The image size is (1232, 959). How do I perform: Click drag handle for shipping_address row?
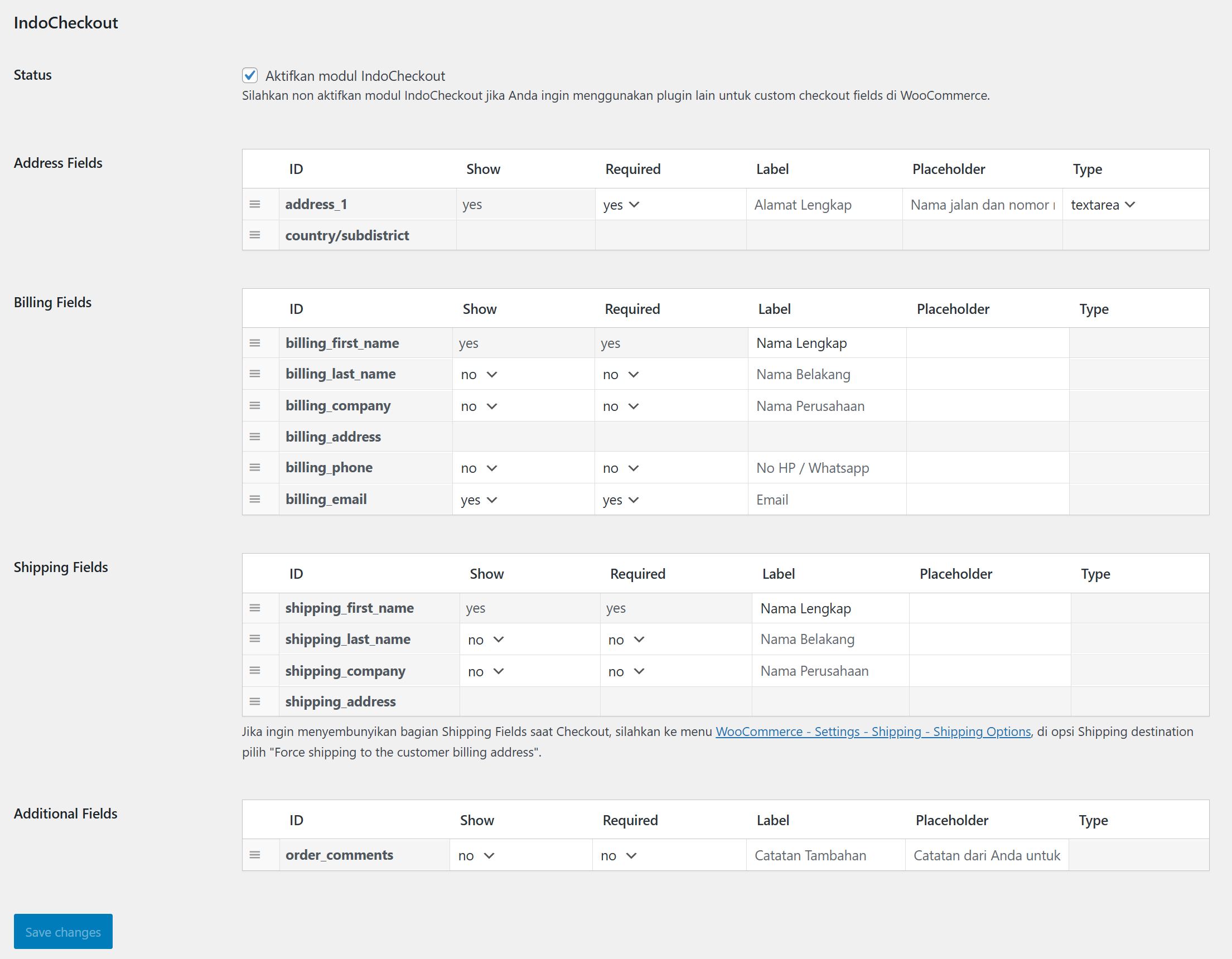(255, 701)
